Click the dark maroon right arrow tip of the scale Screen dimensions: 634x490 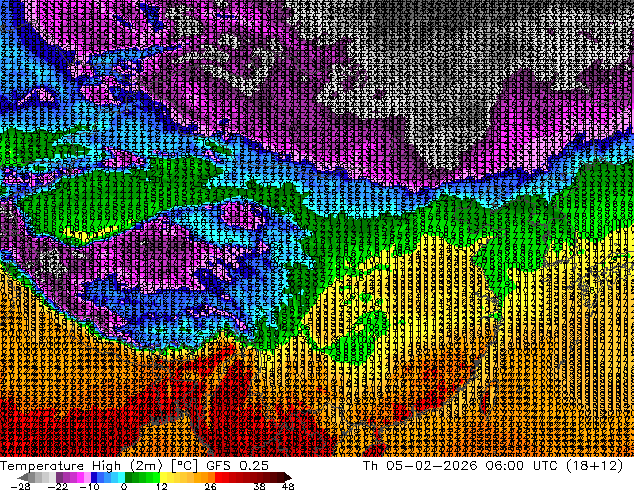287,477
